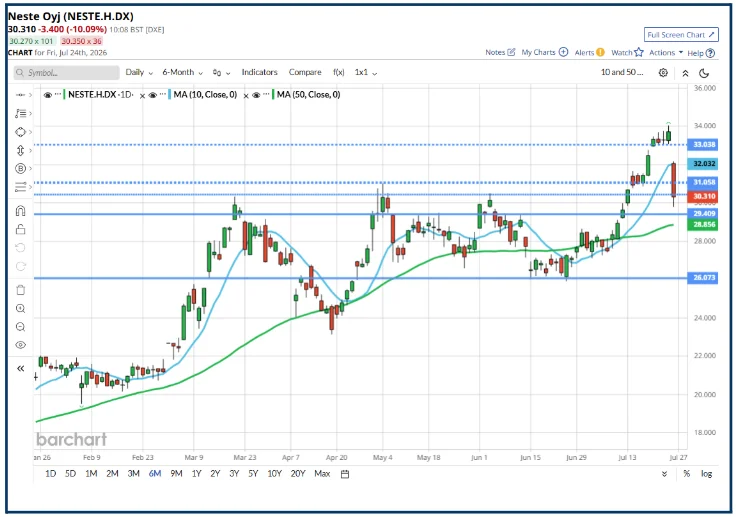The width and height of the screenshot is (736, 517).
Task: Open options dots for MA (10, Close, 0)
Action: click(x=162, y=94)
